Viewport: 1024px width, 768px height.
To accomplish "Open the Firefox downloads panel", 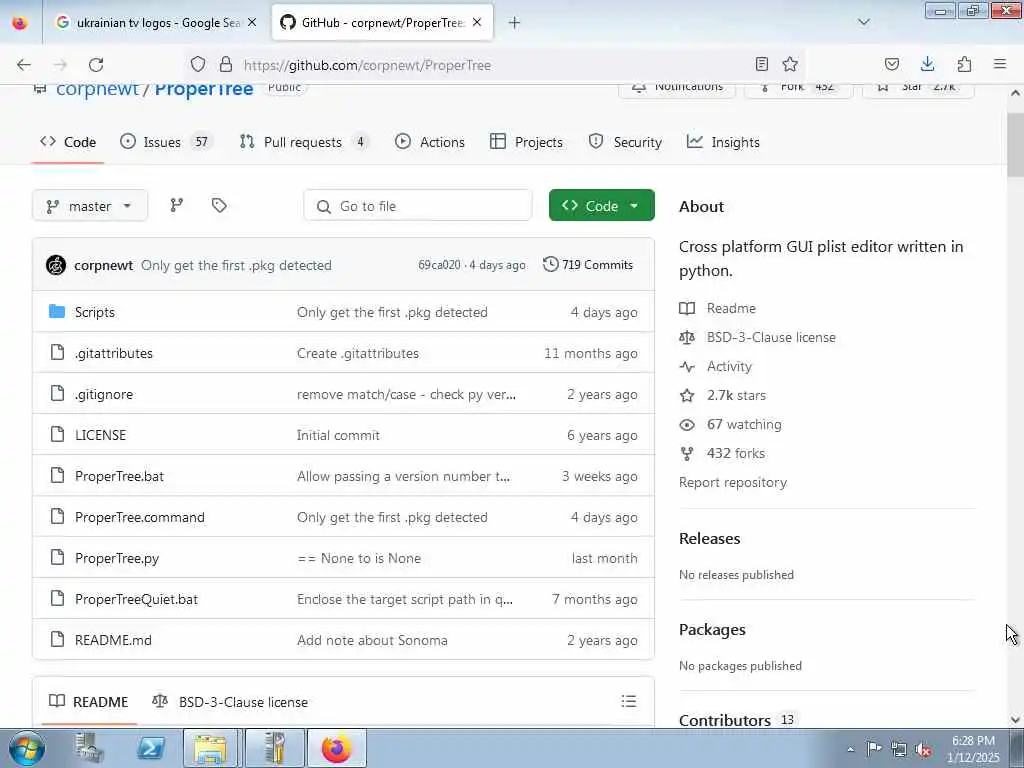I will (927, 64).
